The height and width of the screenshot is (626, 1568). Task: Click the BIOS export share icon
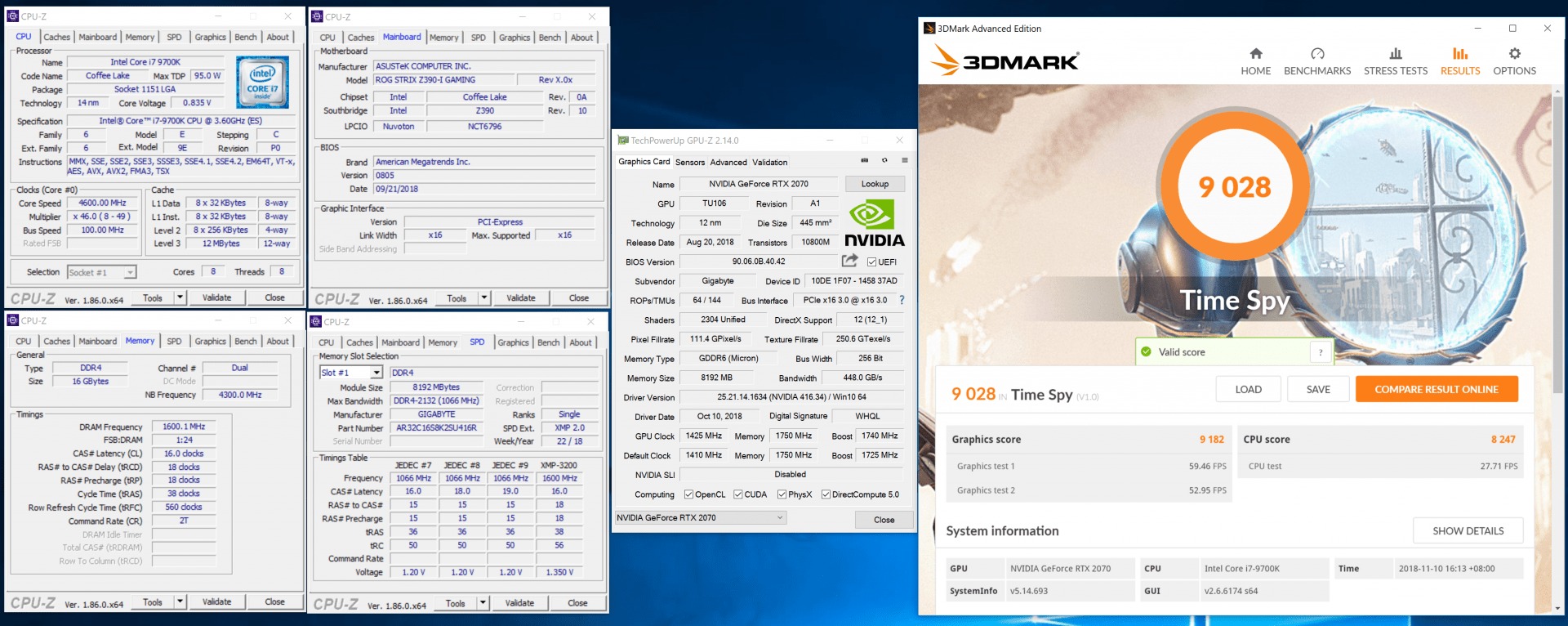(x=849, y=262)
